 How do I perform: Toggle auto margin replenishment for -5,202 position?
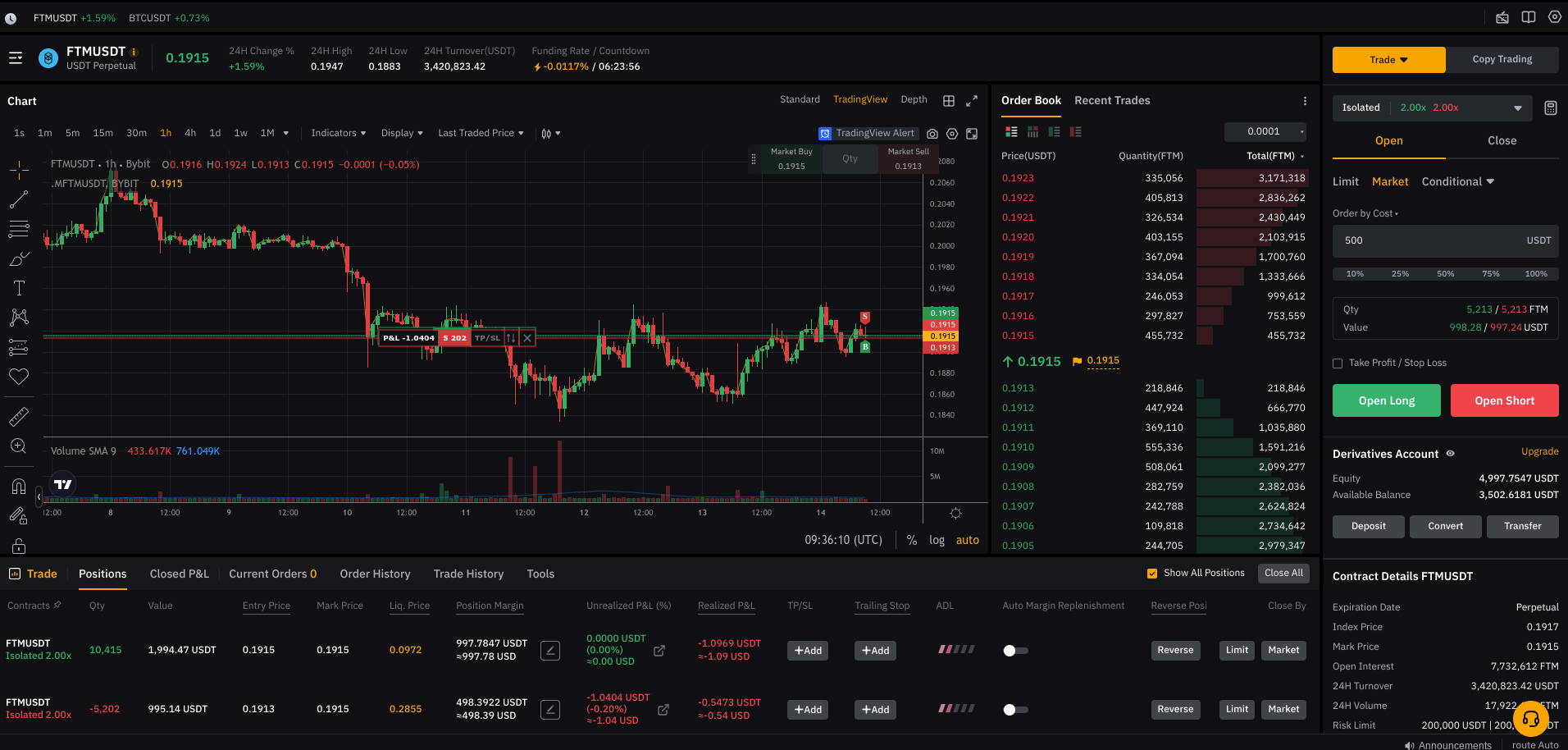[1015, 710]
